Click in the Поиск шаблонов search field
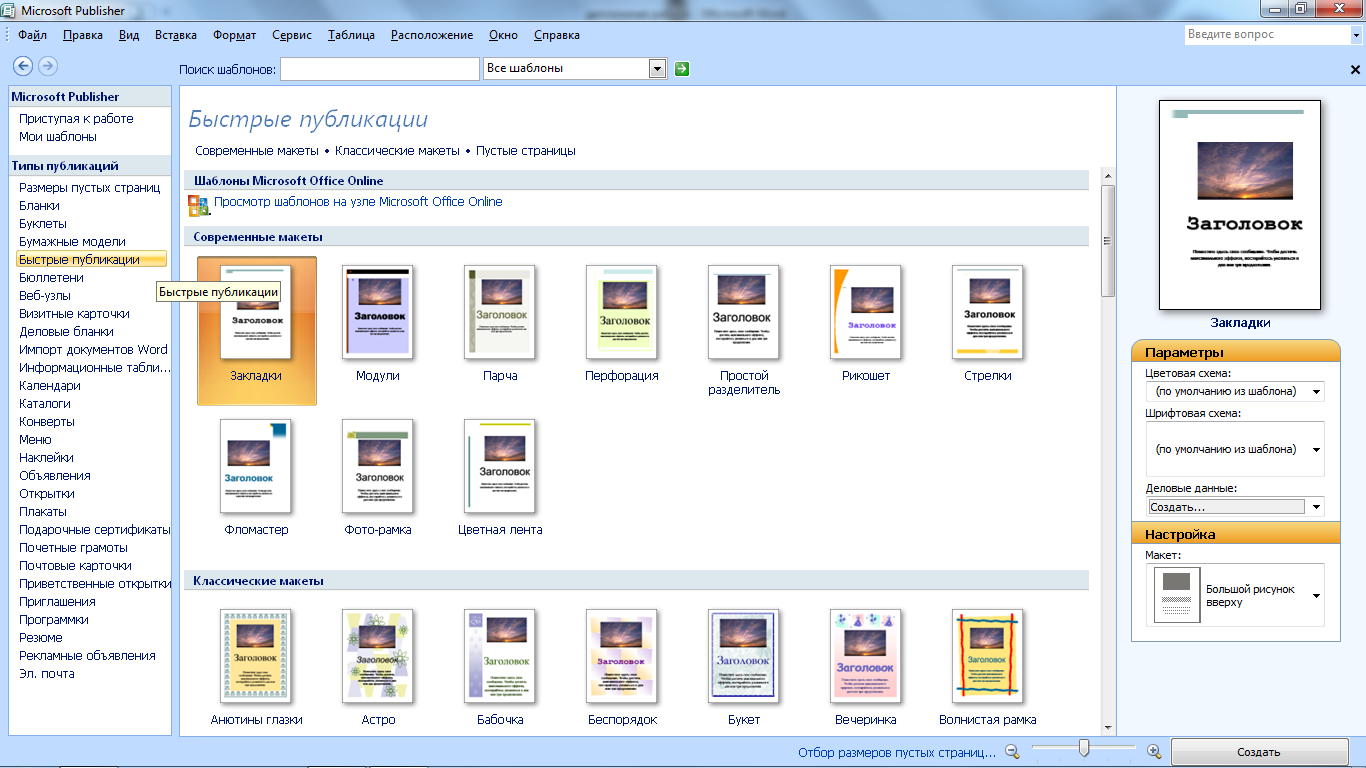The width and height of the screenshot is (1366, 768). pyautogui.click(x=380, y=69)
